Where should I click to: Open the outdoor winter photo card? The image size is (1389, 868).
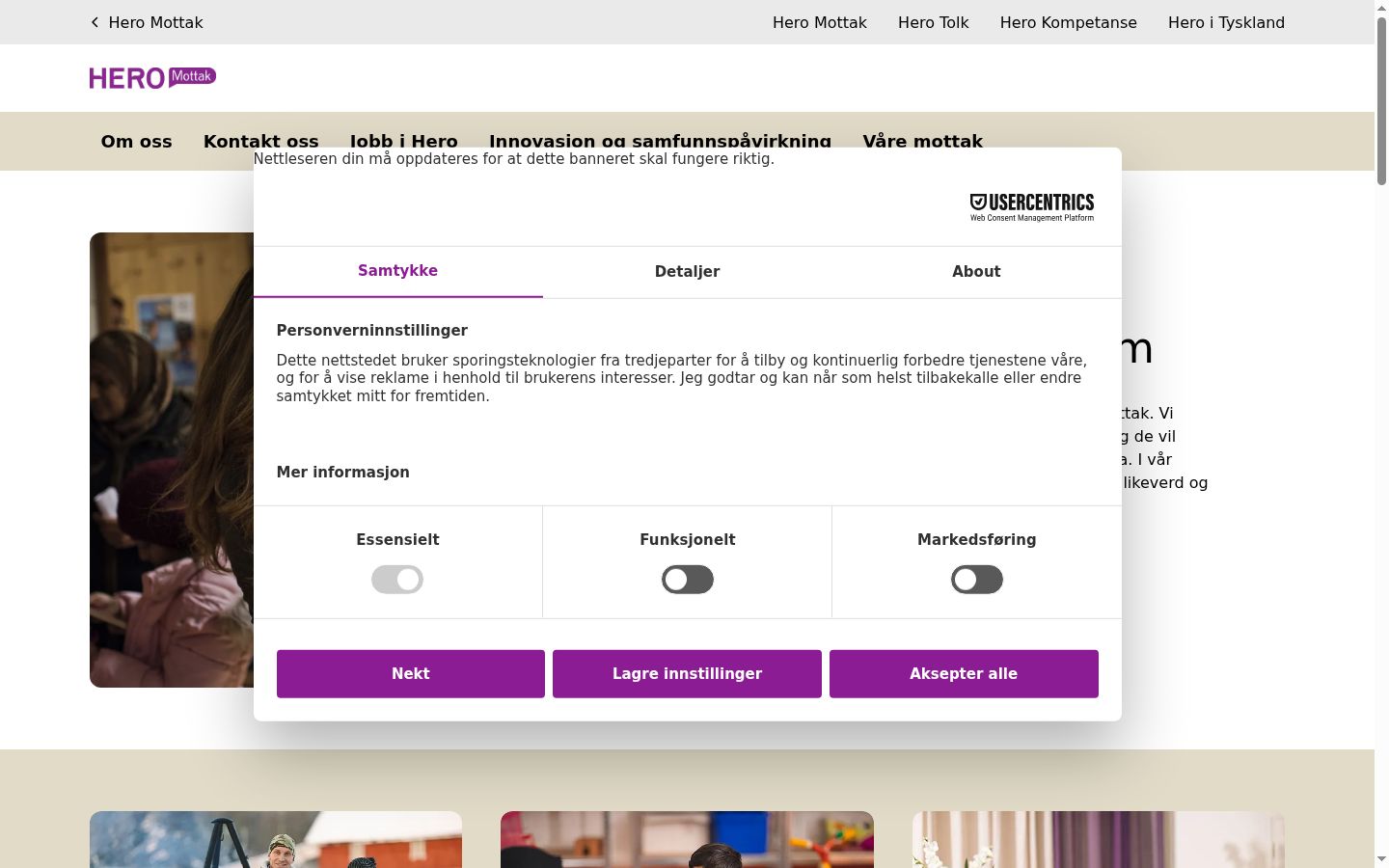point(276,839)
